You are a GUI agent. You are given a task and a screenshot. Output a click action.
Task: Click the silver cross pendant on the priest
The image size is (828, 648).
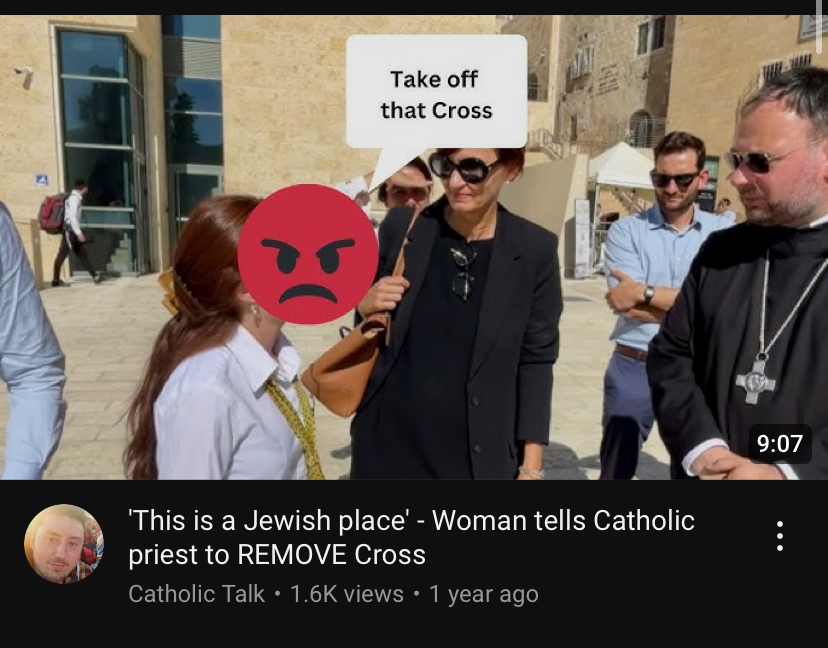click(x=755, y=379)
